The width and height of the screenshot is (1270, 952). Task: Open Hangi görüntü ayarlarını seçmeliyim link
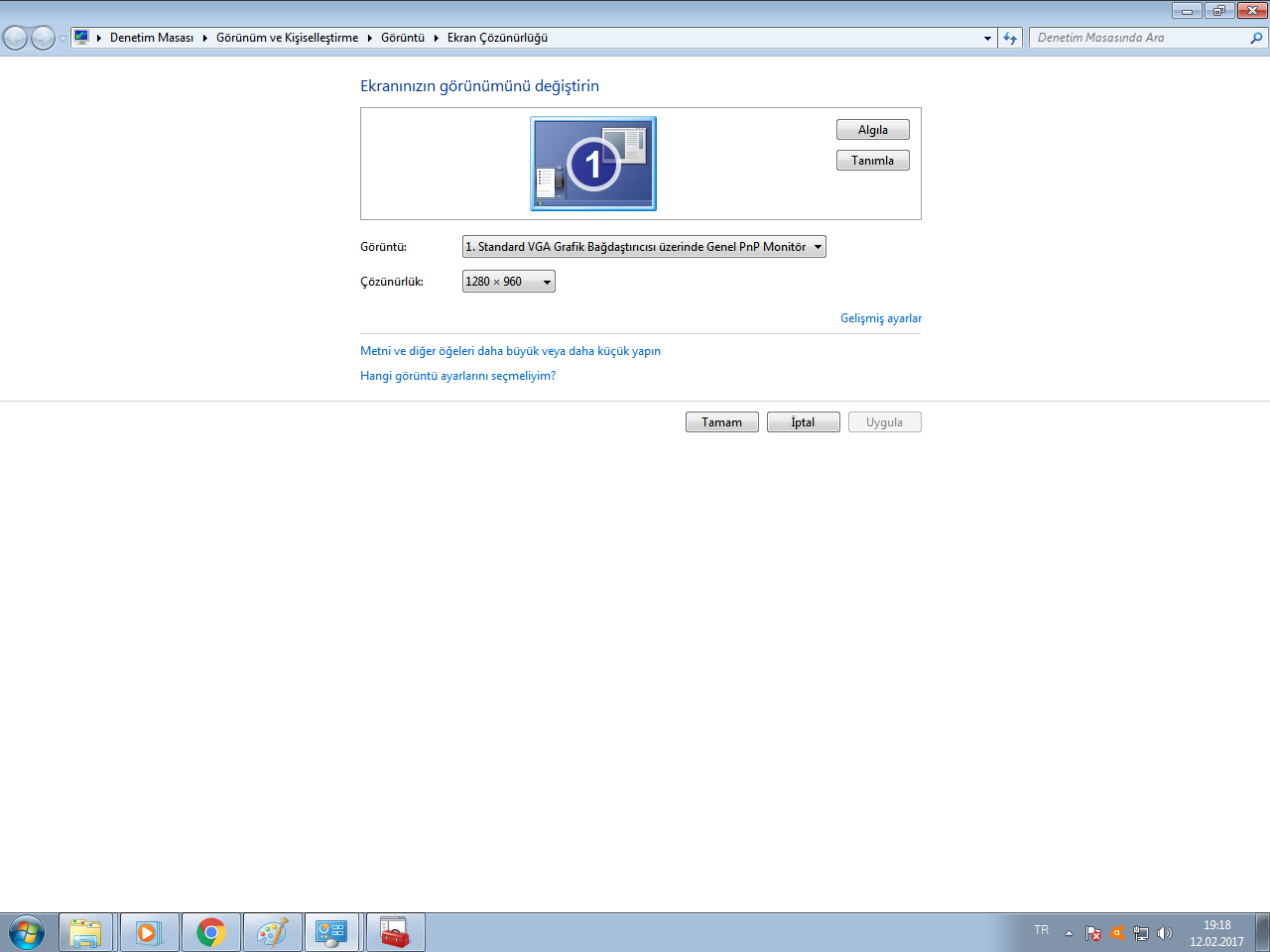tap(457, 376)
